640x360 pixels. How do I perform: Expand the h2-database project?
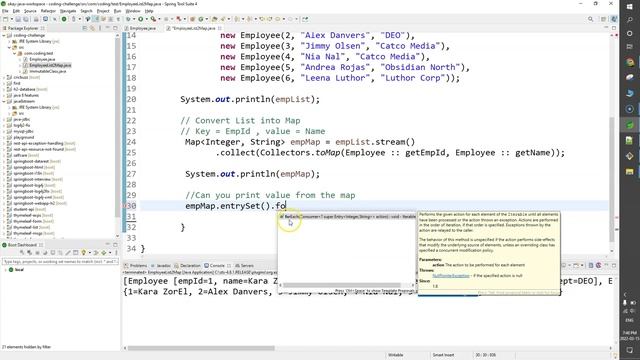coord(4,89)
